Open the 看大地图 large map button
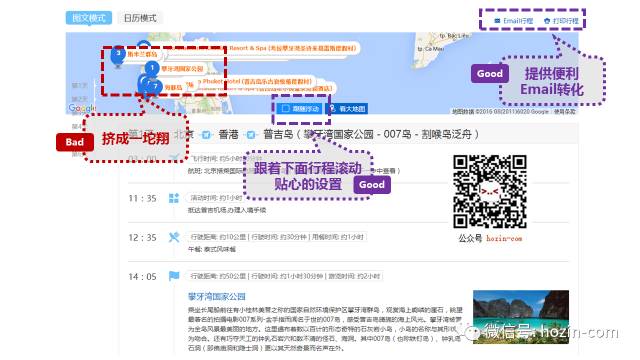 [348, 109]
